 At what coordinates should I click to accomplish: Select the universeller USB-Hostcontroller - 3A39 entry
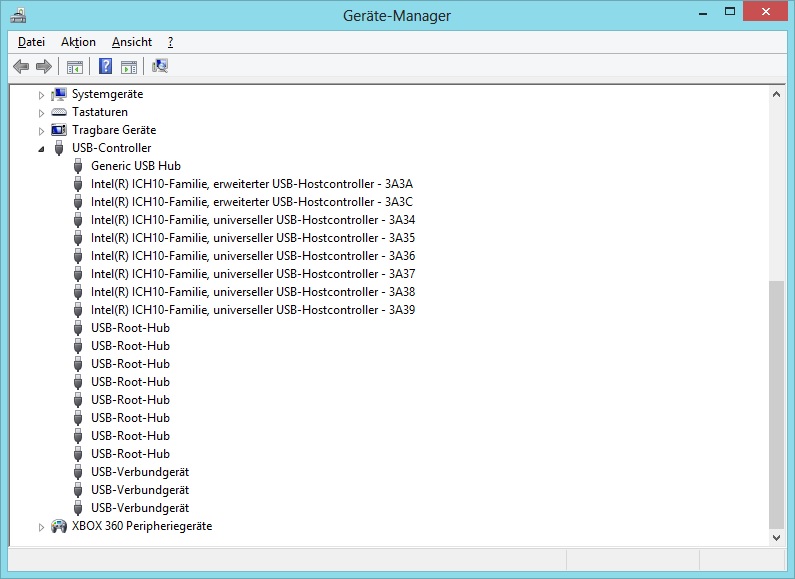[x=253, y=310]
